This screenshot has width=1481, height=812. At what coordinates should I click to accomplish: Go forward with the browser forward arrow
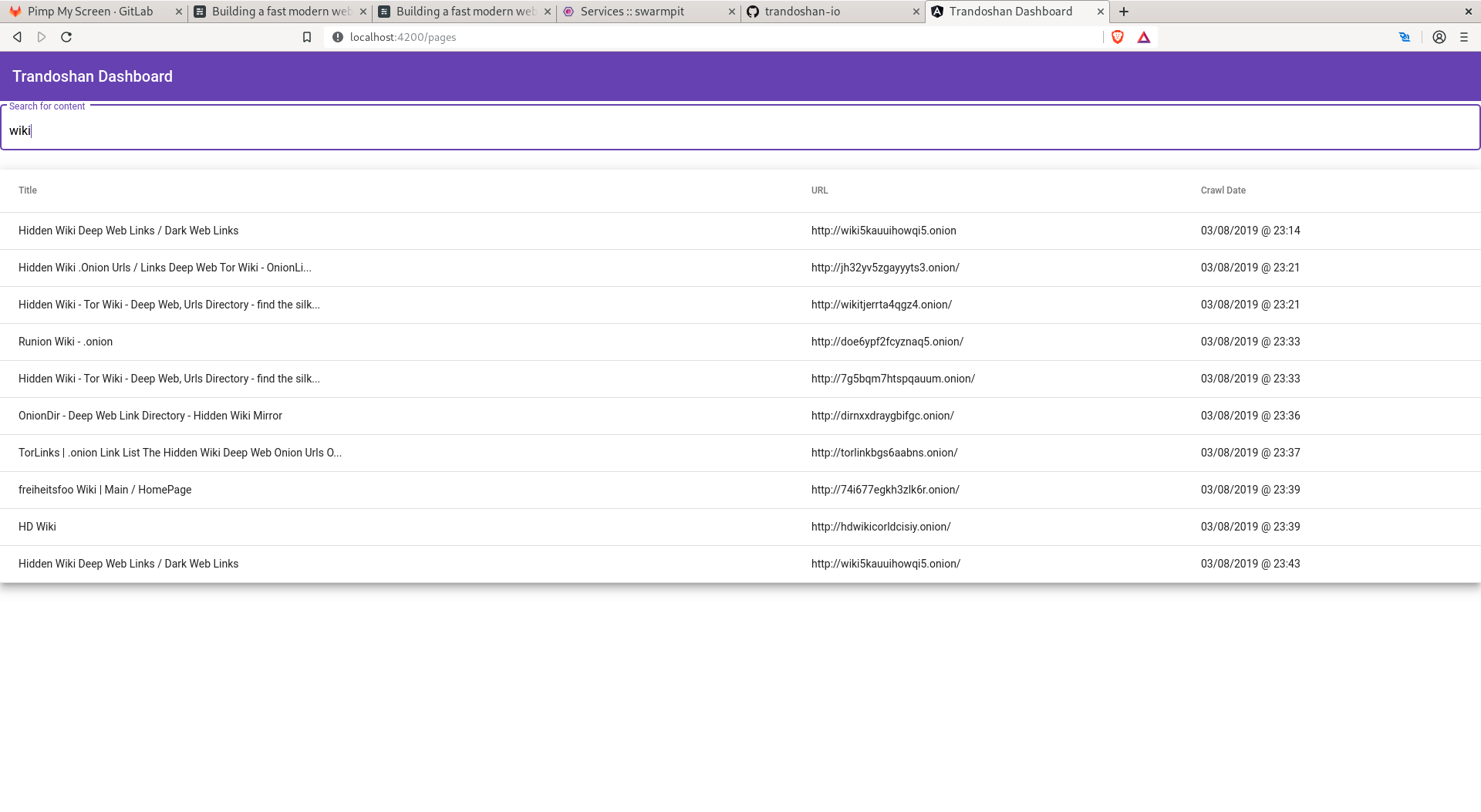pos(42,37)
